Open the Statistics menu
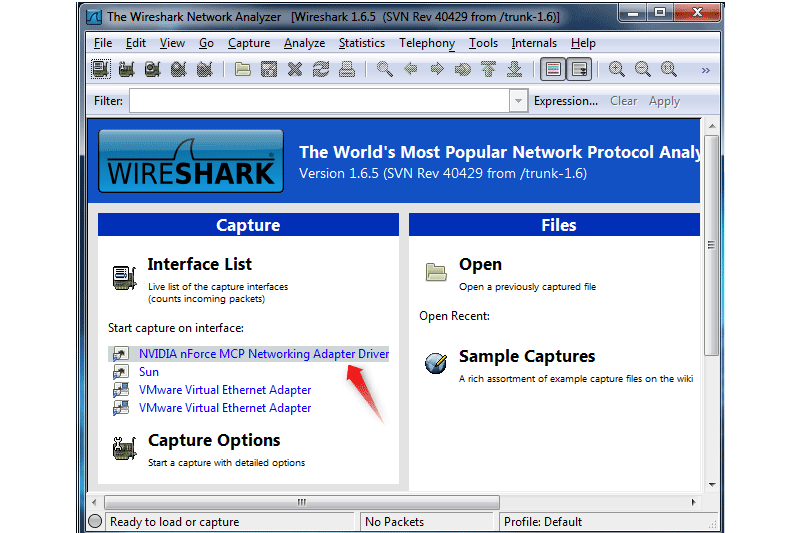The width and height of the screenshot is (800, 533). (362, 43)
